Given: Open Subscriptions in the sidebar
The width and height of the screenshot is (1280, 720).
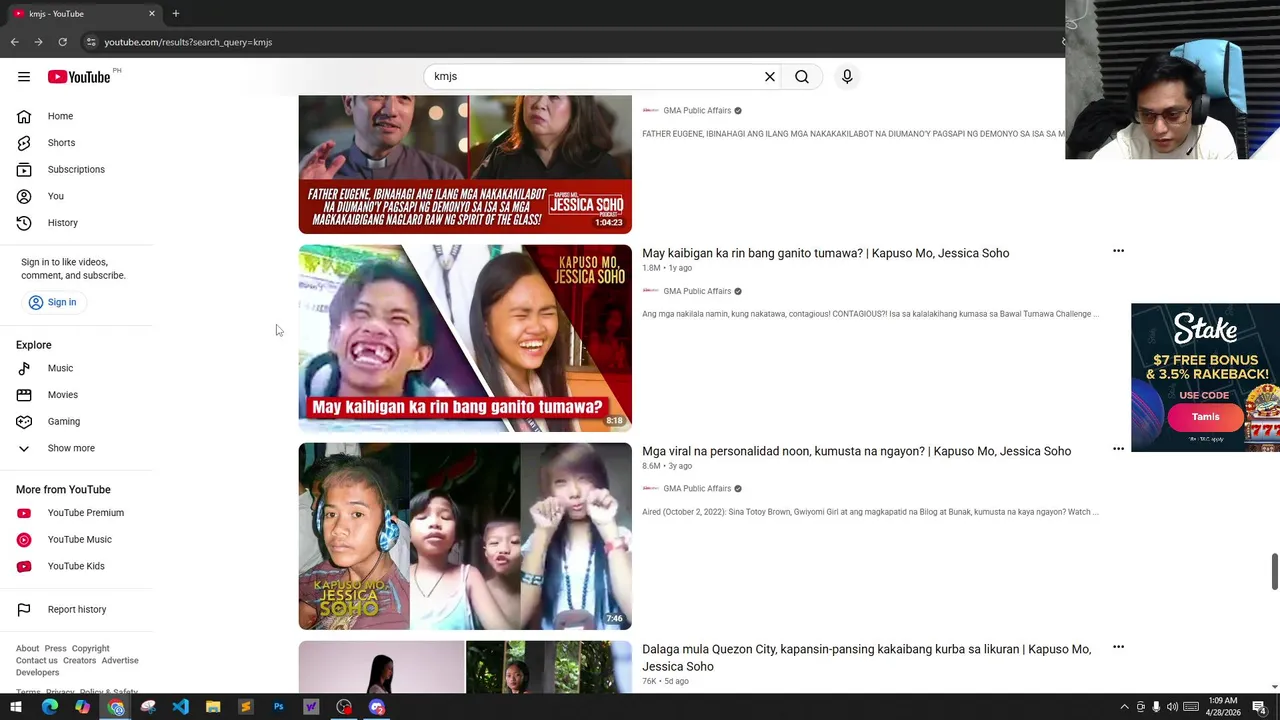Looking at the screenshot, I should pos(76,169).
